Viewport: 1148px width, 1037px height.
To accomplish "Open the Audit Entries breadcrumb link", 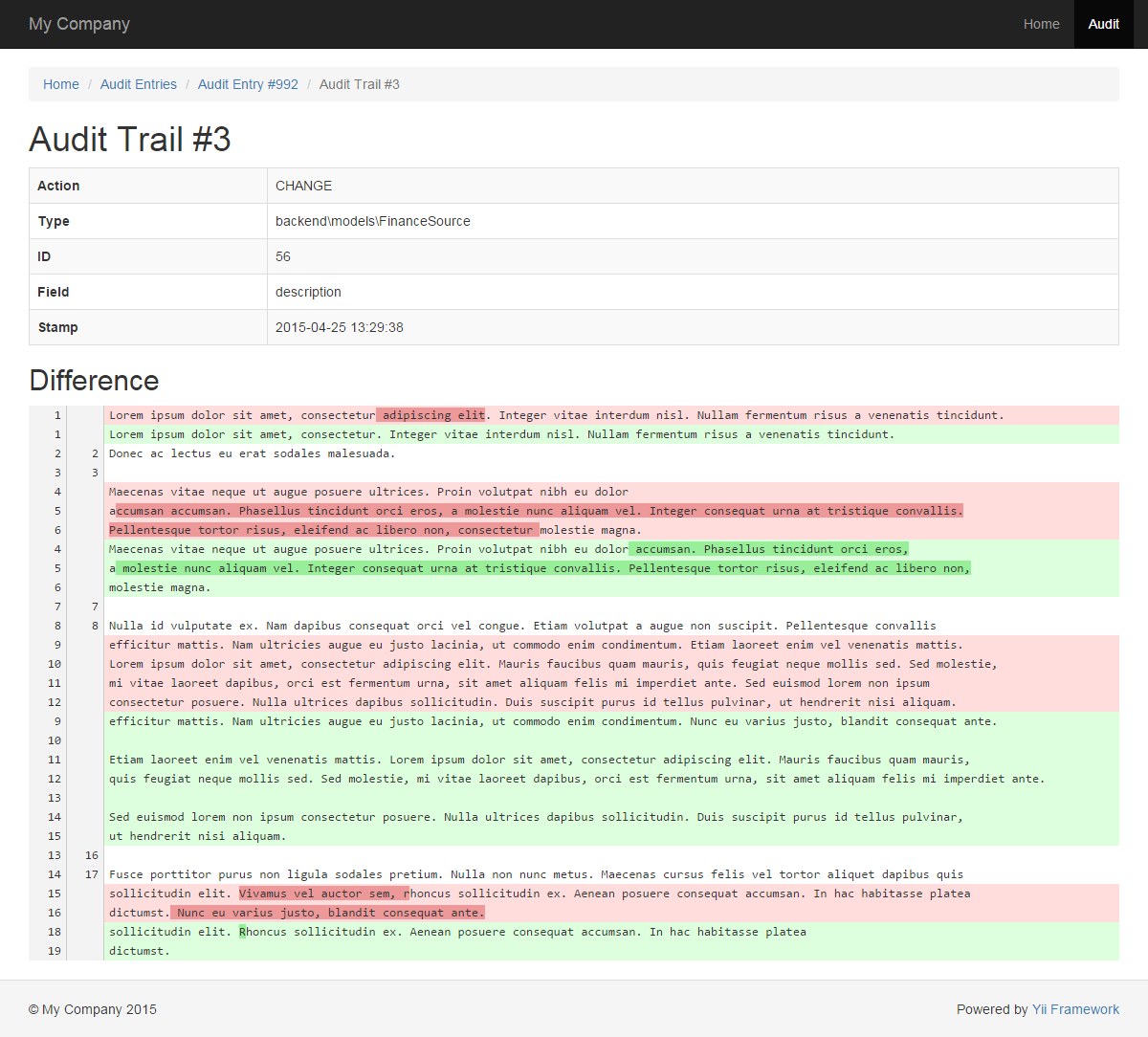I will (139, 84).
